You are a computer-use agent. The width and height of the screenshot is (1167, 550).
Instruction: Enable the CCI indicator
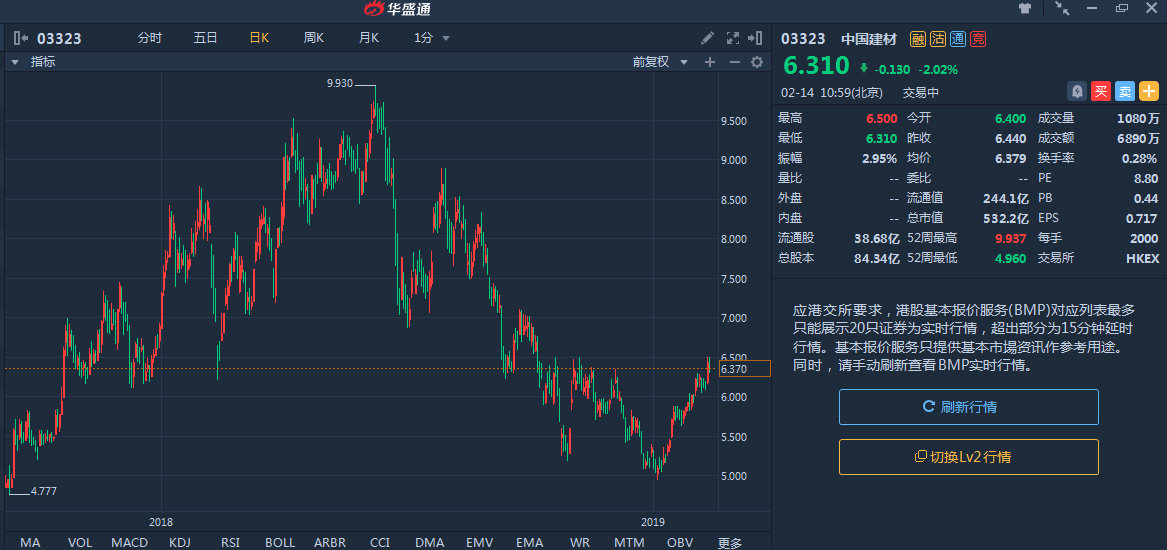click(x=380, y=543)
